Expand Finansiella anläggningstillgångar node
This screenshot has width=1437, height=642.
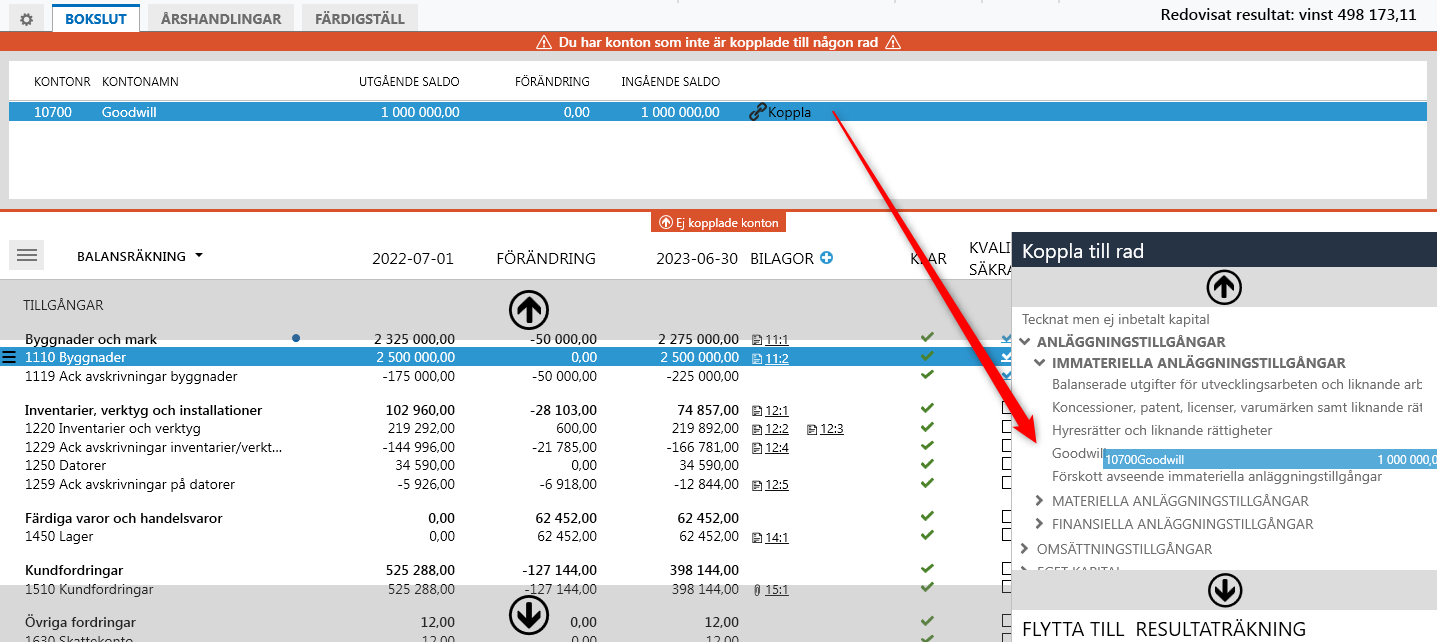[x=1041, y=524]
